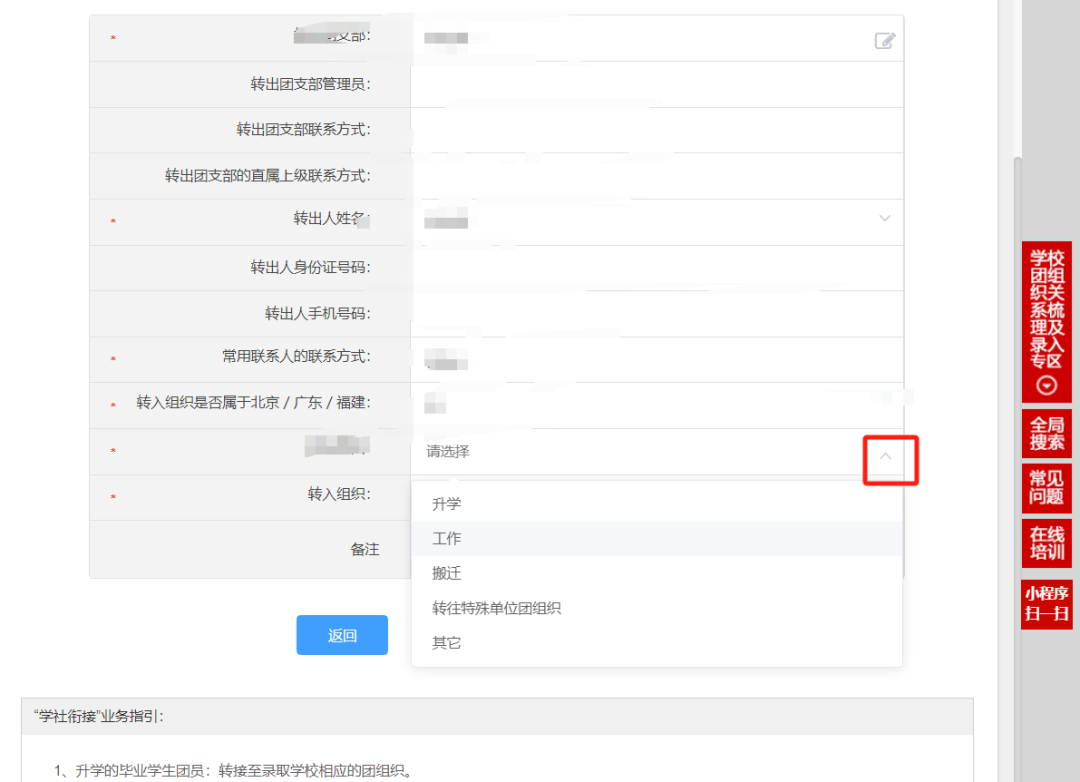Screen dimensions: 1080x782
Task: Click the 常用联系人的联系方式 input field
Action: point(656,358)
